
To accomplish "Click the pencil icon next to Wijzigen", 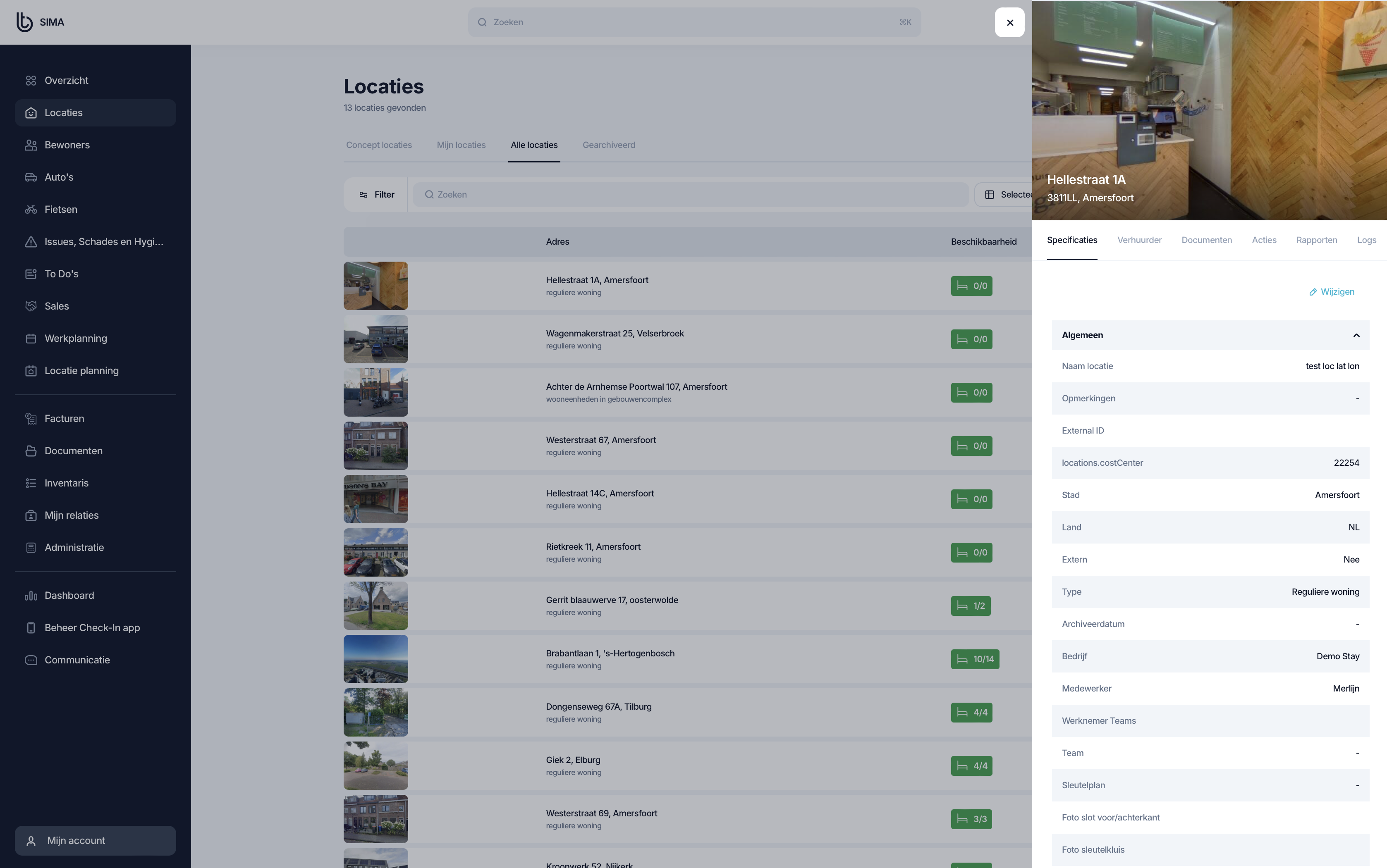I will 1313,292.
